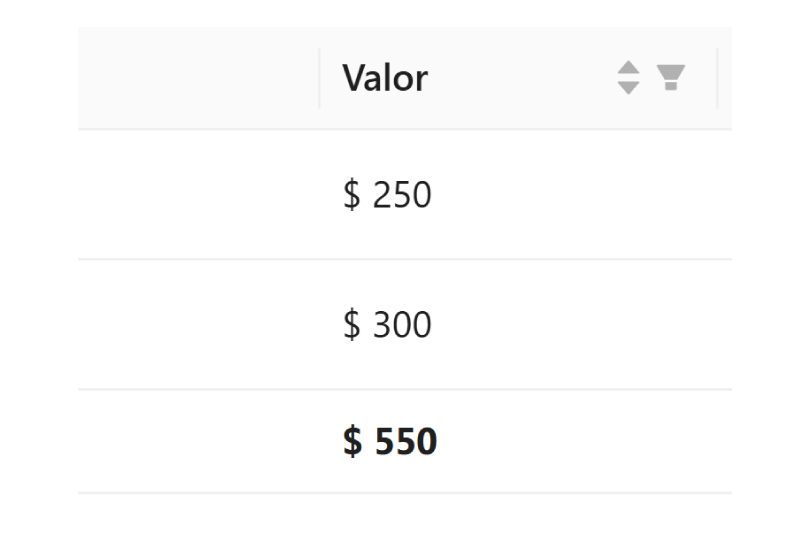This screenshot has height=534, width=800.
Task: Click empty header cell left of Valor
Action: tap(198, 78)
